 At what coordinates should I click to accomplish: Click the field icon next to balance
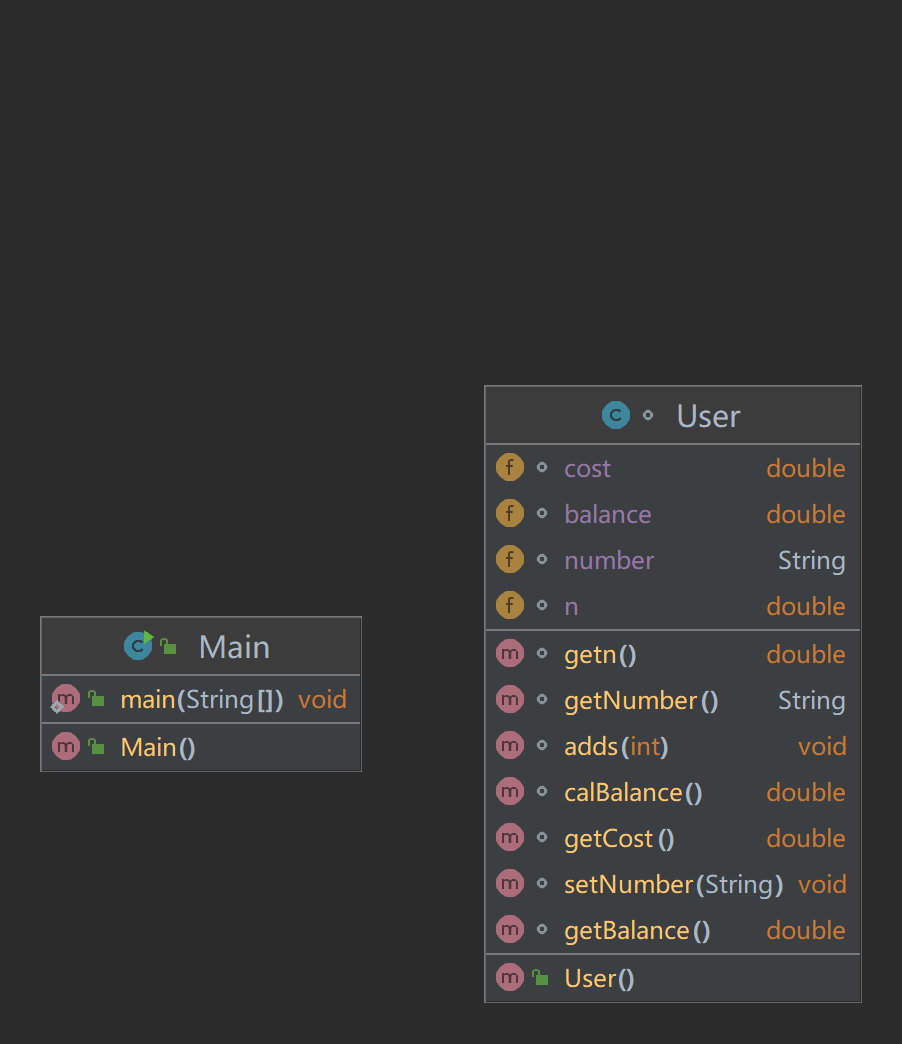pos(510,514)
